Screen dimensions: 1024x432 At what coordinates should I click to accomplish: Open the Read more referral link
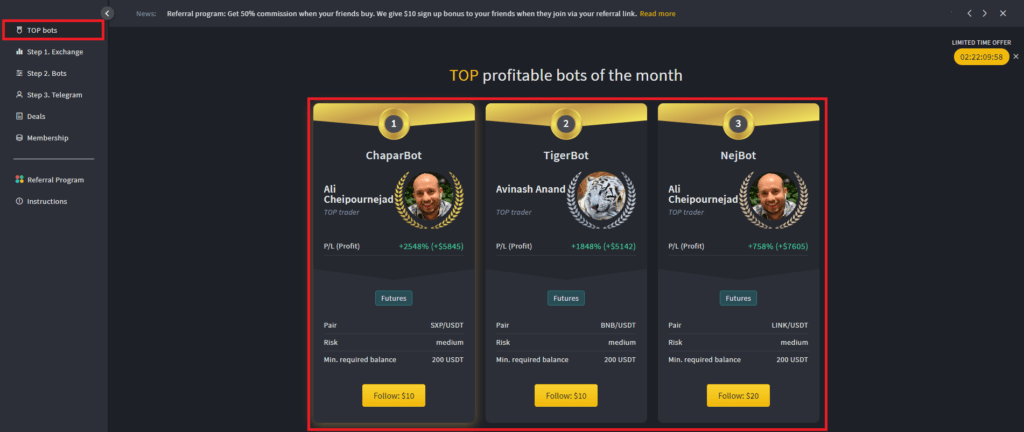pos(658,14)
